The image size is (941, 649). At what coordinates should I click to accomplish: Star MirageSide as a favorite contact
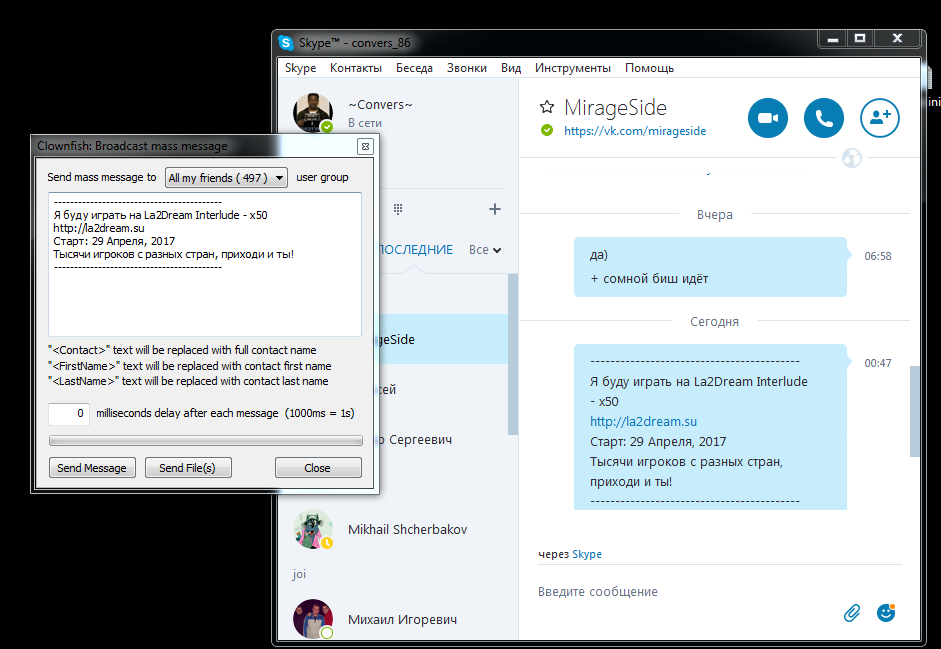546,107
